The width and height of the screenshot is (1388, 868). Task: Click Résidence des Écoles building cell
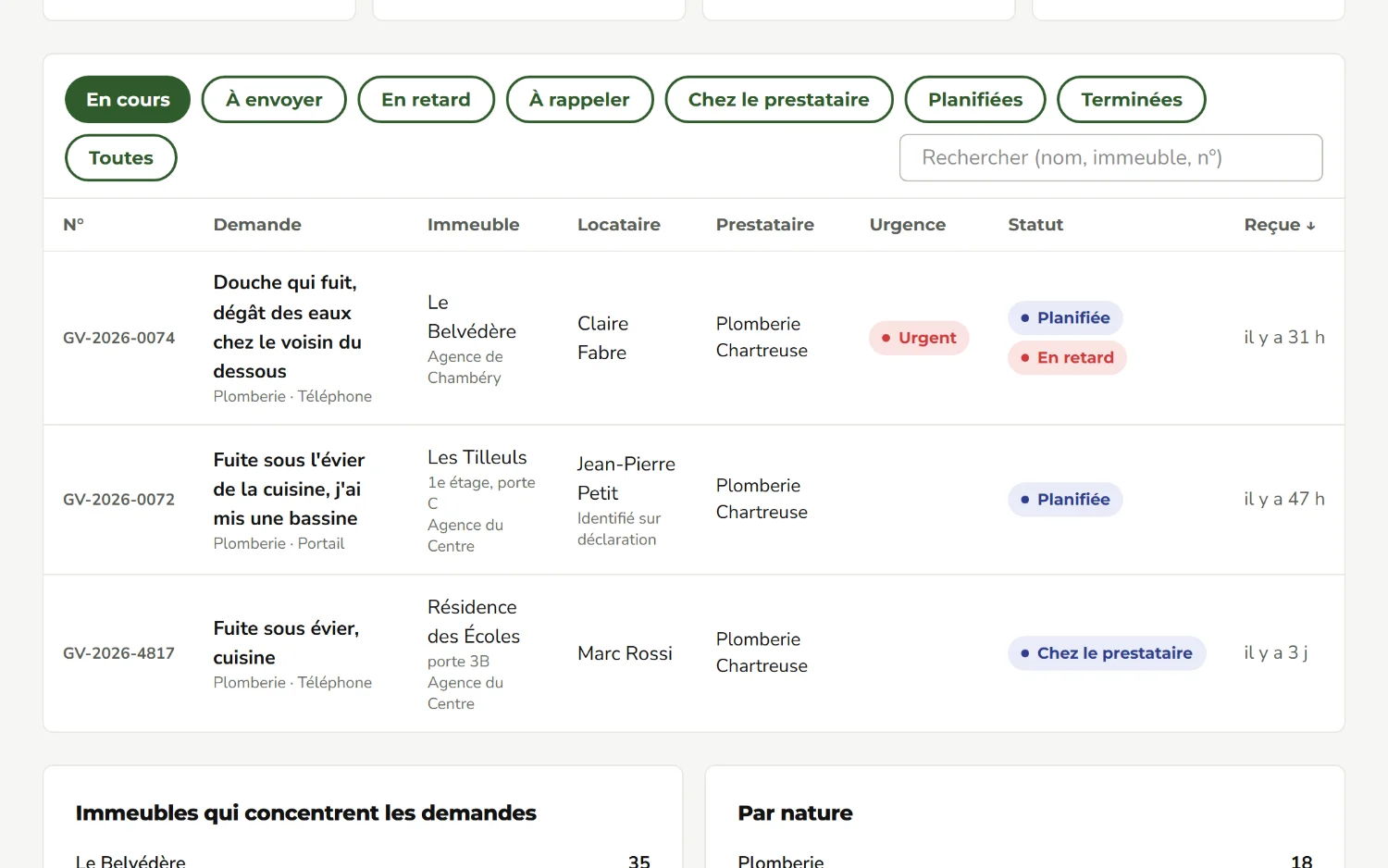(473, 622)
